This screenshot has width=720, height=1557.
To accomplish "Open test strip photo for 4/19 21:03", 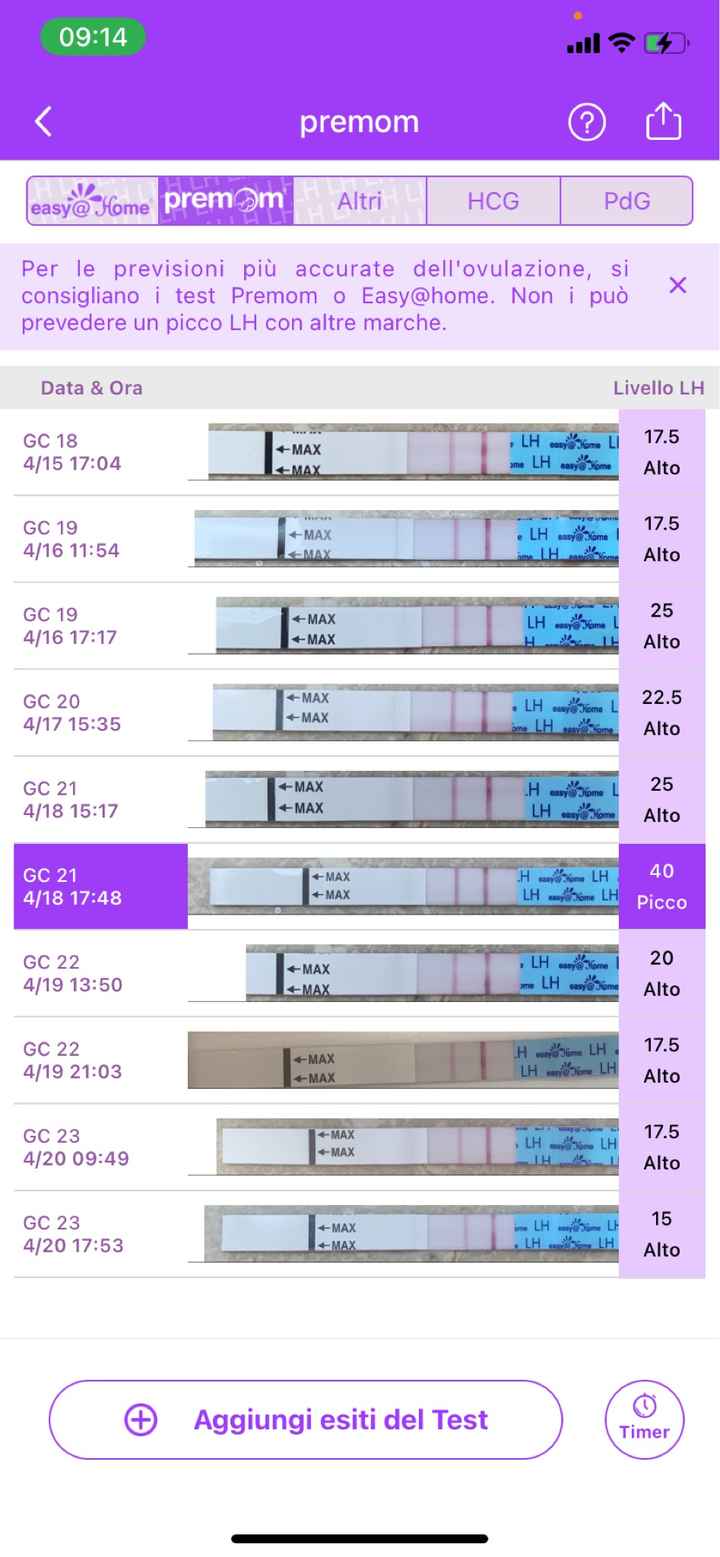I will [x=402, y=1060].
